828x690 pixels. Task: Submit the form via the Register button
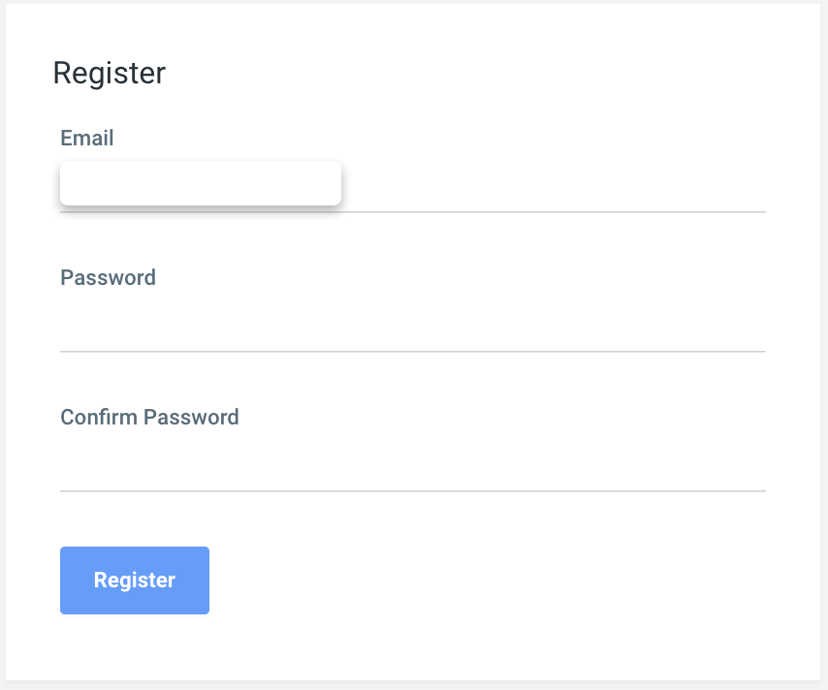tap(134, 580)
